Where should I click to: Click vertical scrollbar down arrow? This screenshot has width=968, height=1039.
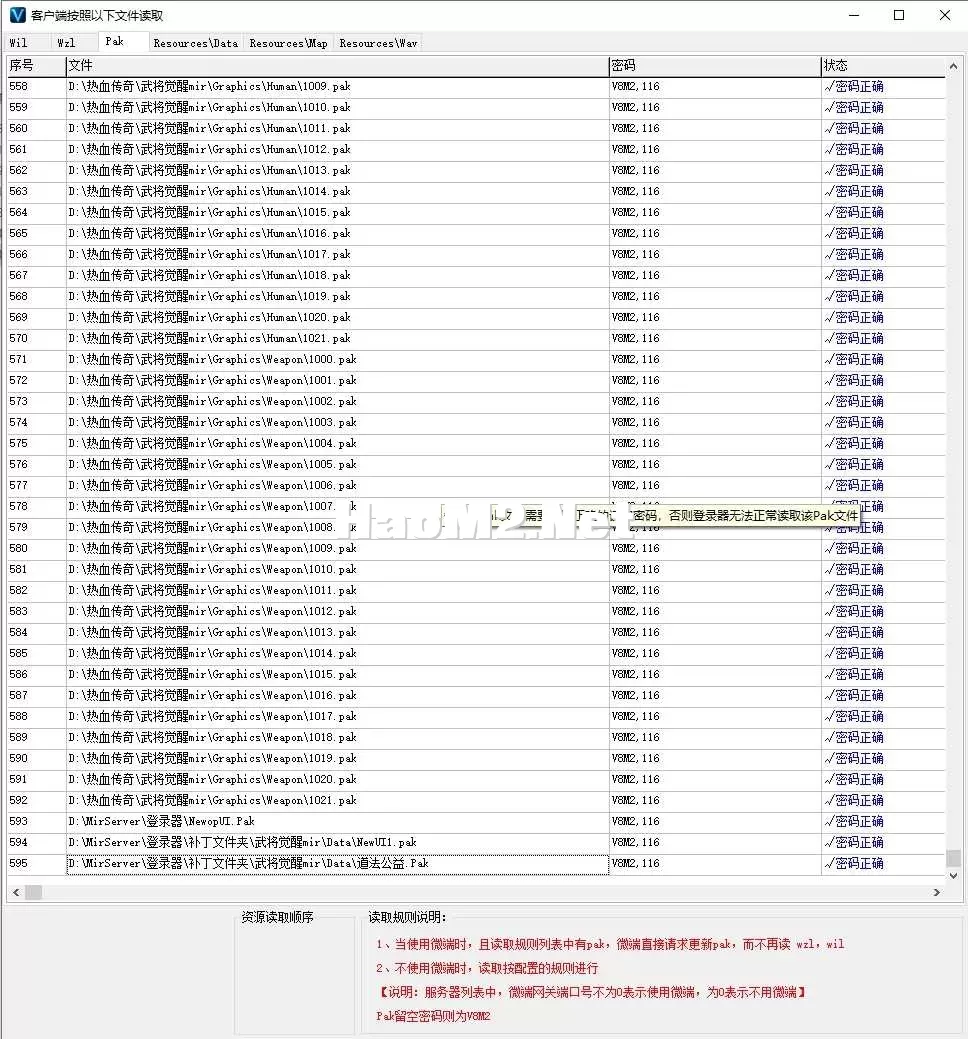pyautogui.click(x=953, y=875)
